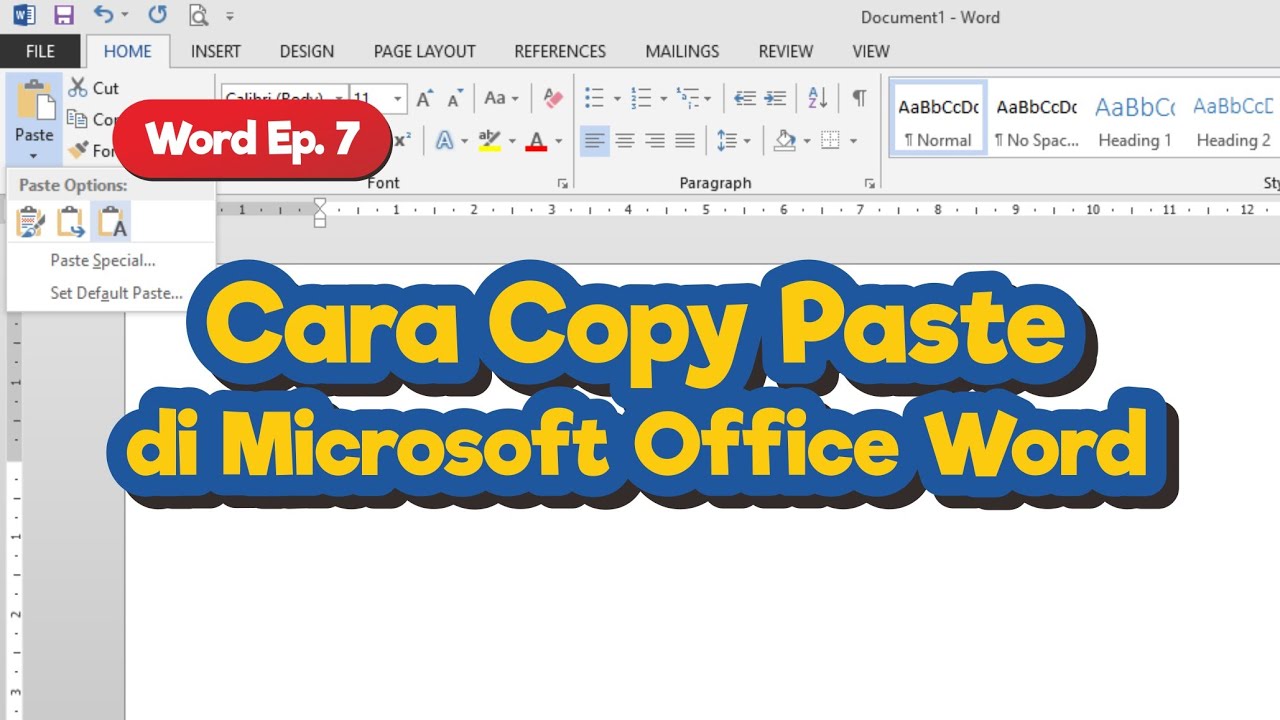Sort the selection alphabetically
Image resolution: width=1280 pixels, height=720 pixels.
click(x=817, y=98)
